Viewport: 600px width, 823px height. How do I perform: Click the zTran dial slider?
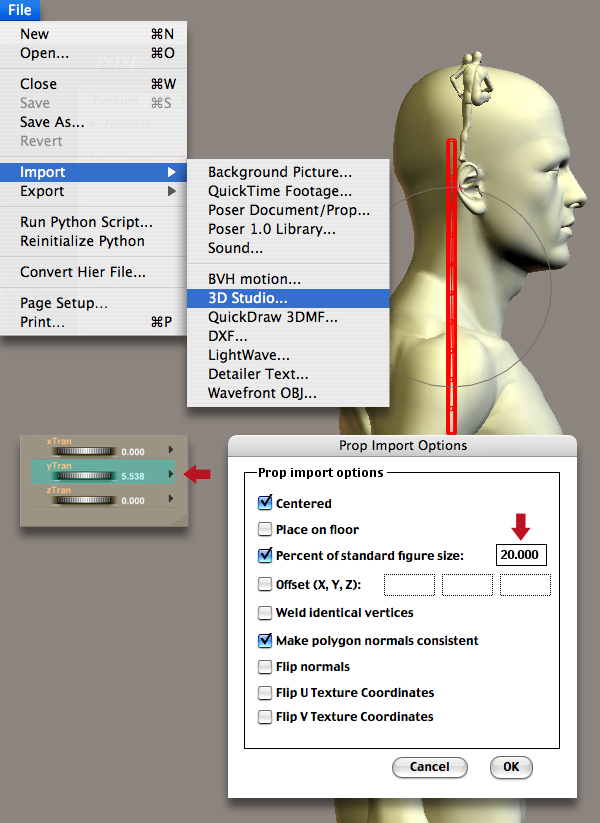84,500
